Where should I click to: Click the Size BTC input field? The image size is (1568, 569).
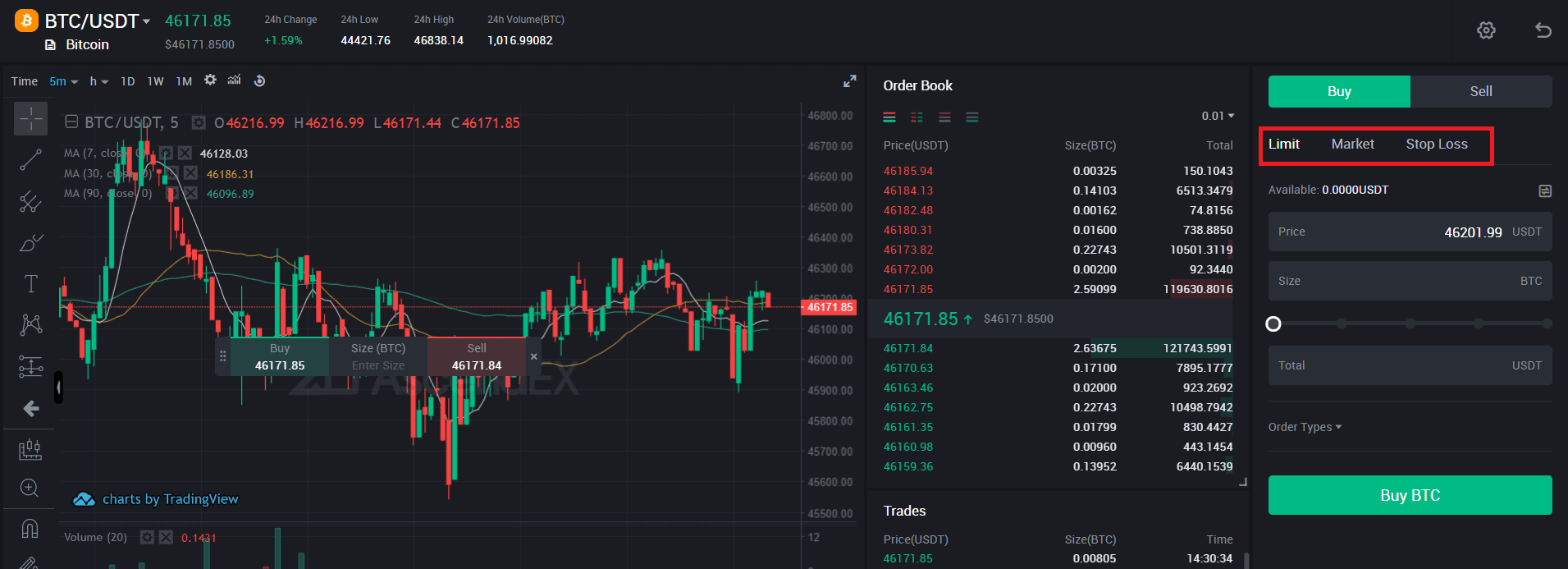1410,281
